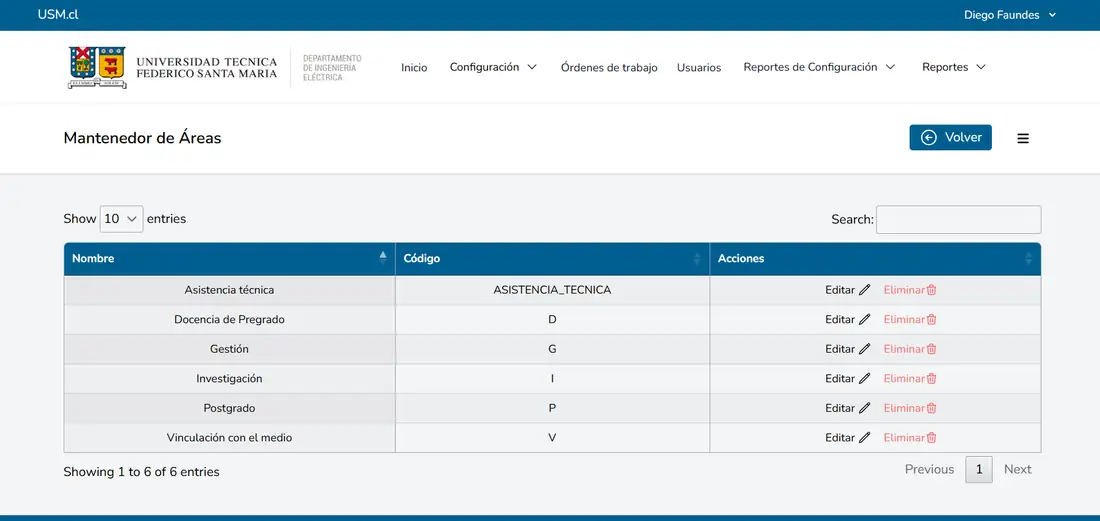Click the Docencia de Pregrado name cell
Viewport: 1100px width, 521px height.
point(229,319)
